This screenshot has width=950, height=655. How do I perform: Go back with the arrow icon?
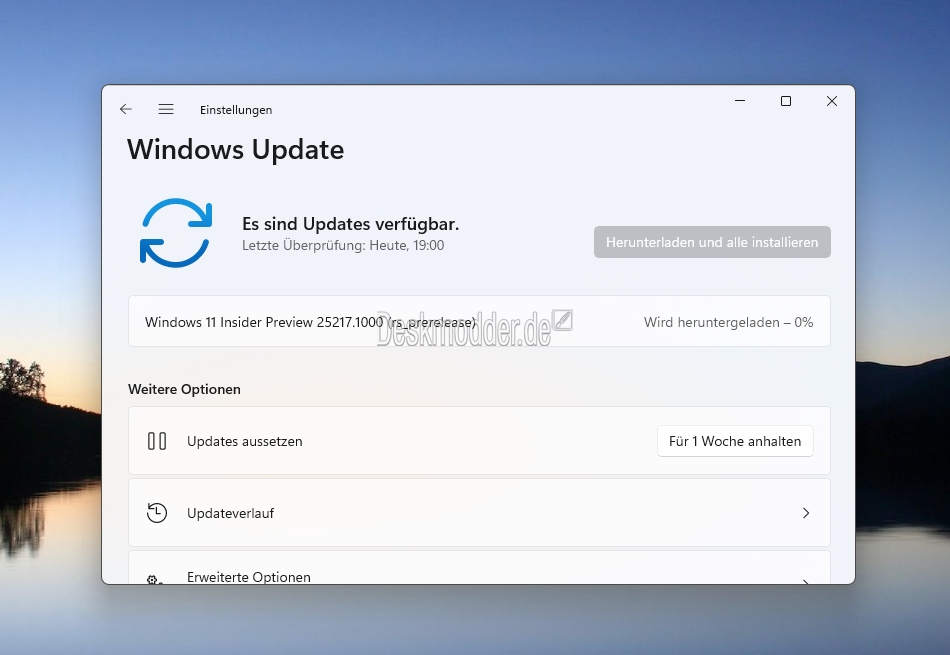coord(126,109)
